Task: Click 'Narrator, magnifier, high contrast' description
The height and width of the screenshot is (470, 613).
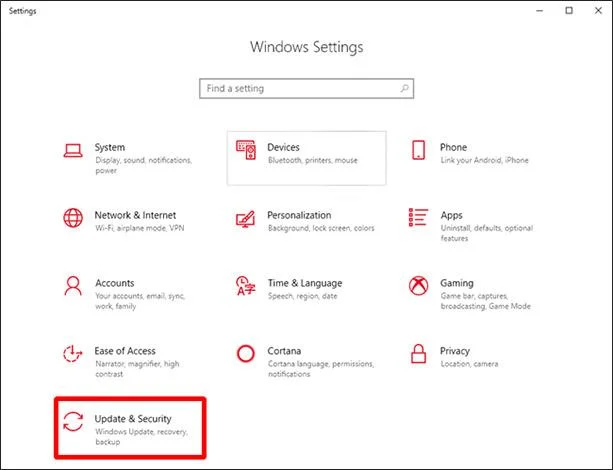Action: 137,369
